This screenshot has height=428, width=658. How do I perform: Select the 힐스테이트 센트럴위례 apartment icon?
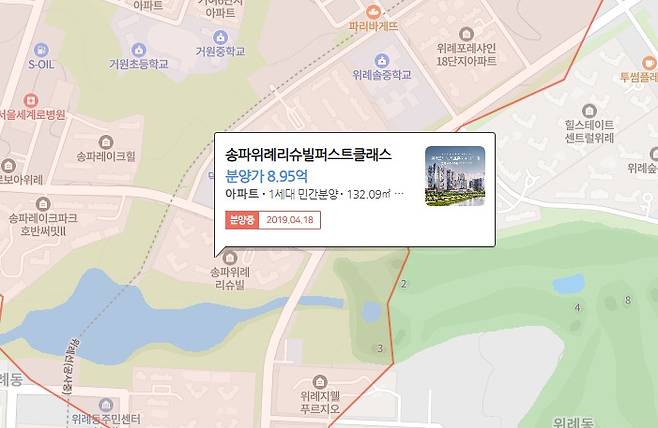coord(589,111)
